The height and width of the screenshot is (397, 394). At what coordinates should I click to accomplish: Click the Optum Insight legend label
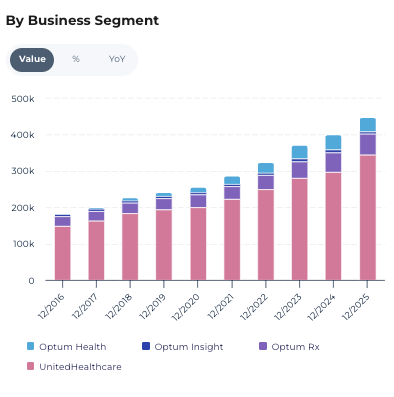[x=189, y=347]
